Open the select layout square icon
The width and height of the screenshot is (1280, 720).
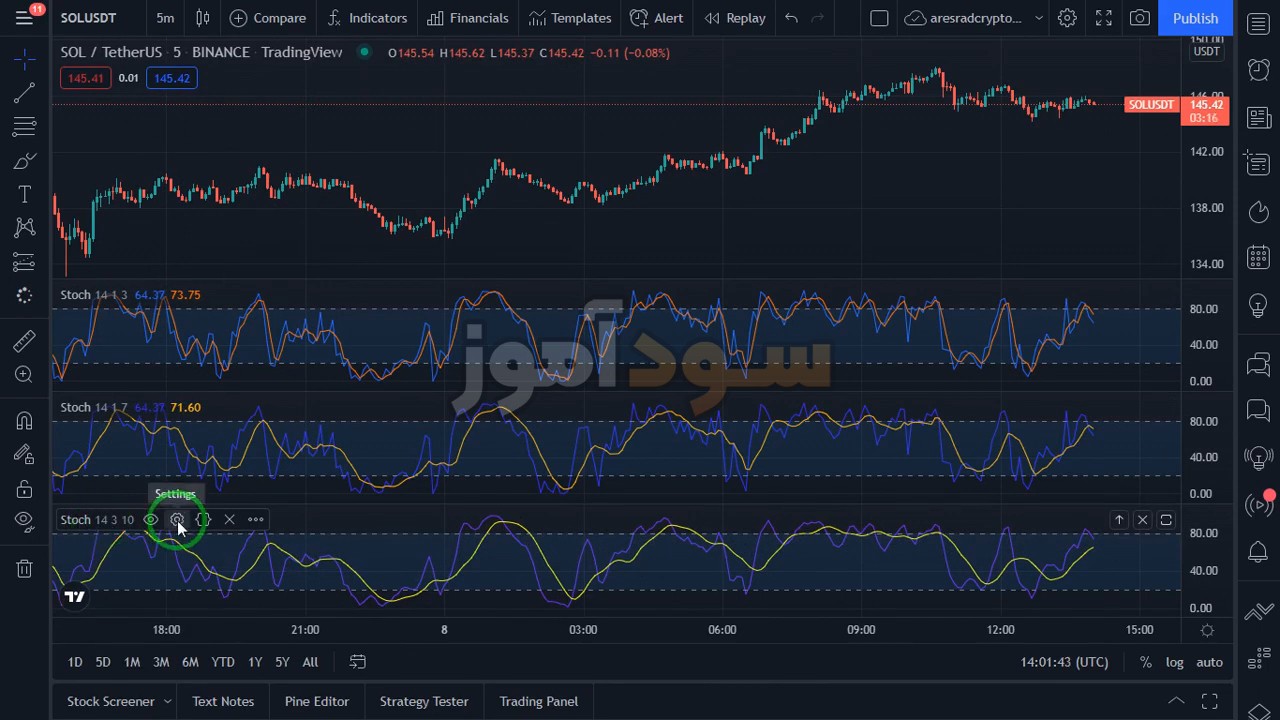click(x=879, y=18)
